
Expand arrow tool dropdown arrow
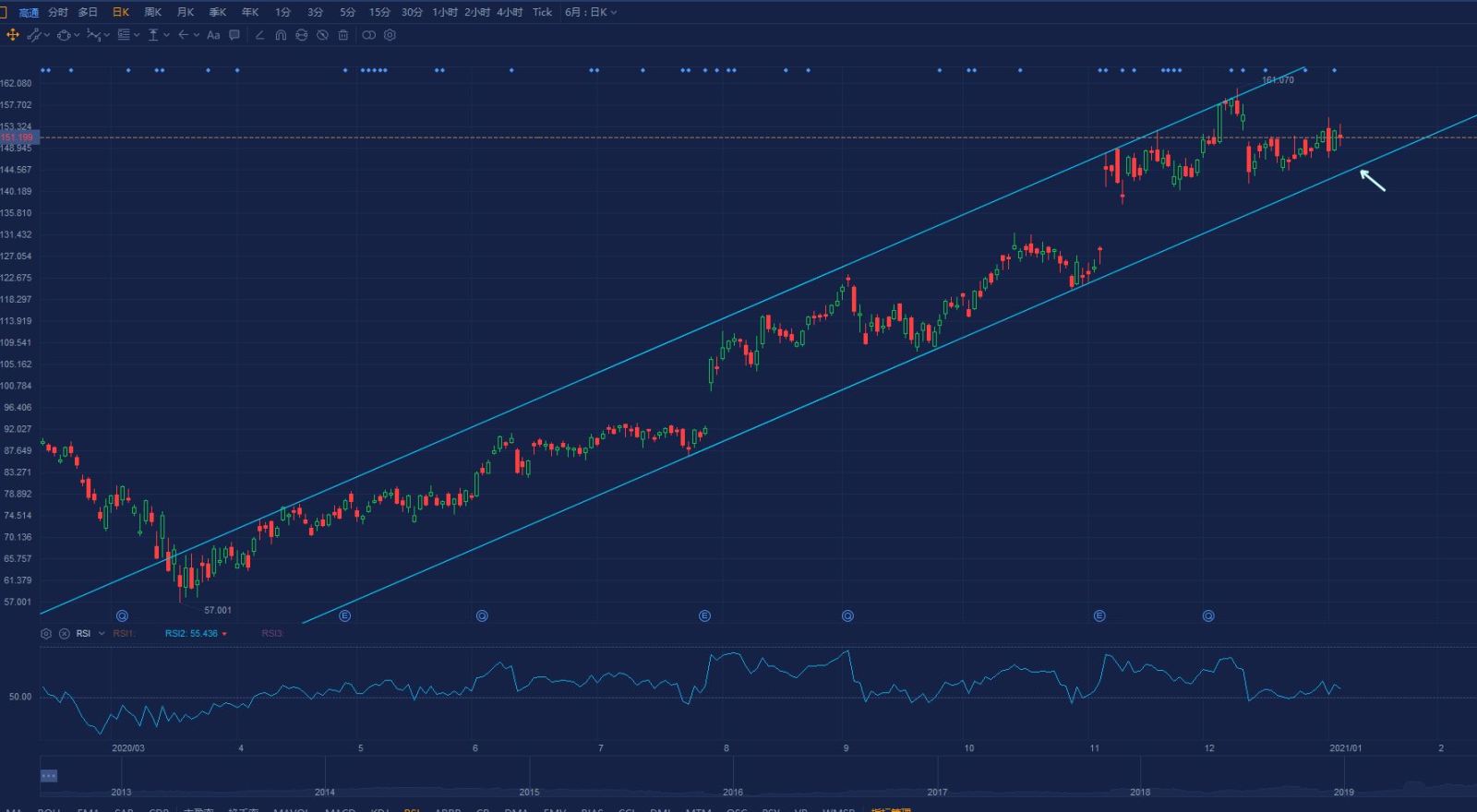point(197,35)
